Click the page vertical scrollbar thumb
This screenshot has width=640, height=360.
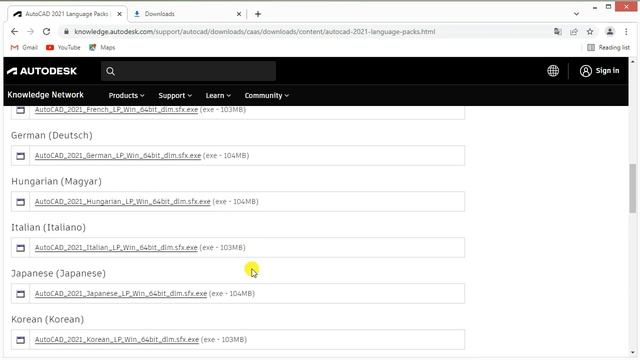point(633,188)
